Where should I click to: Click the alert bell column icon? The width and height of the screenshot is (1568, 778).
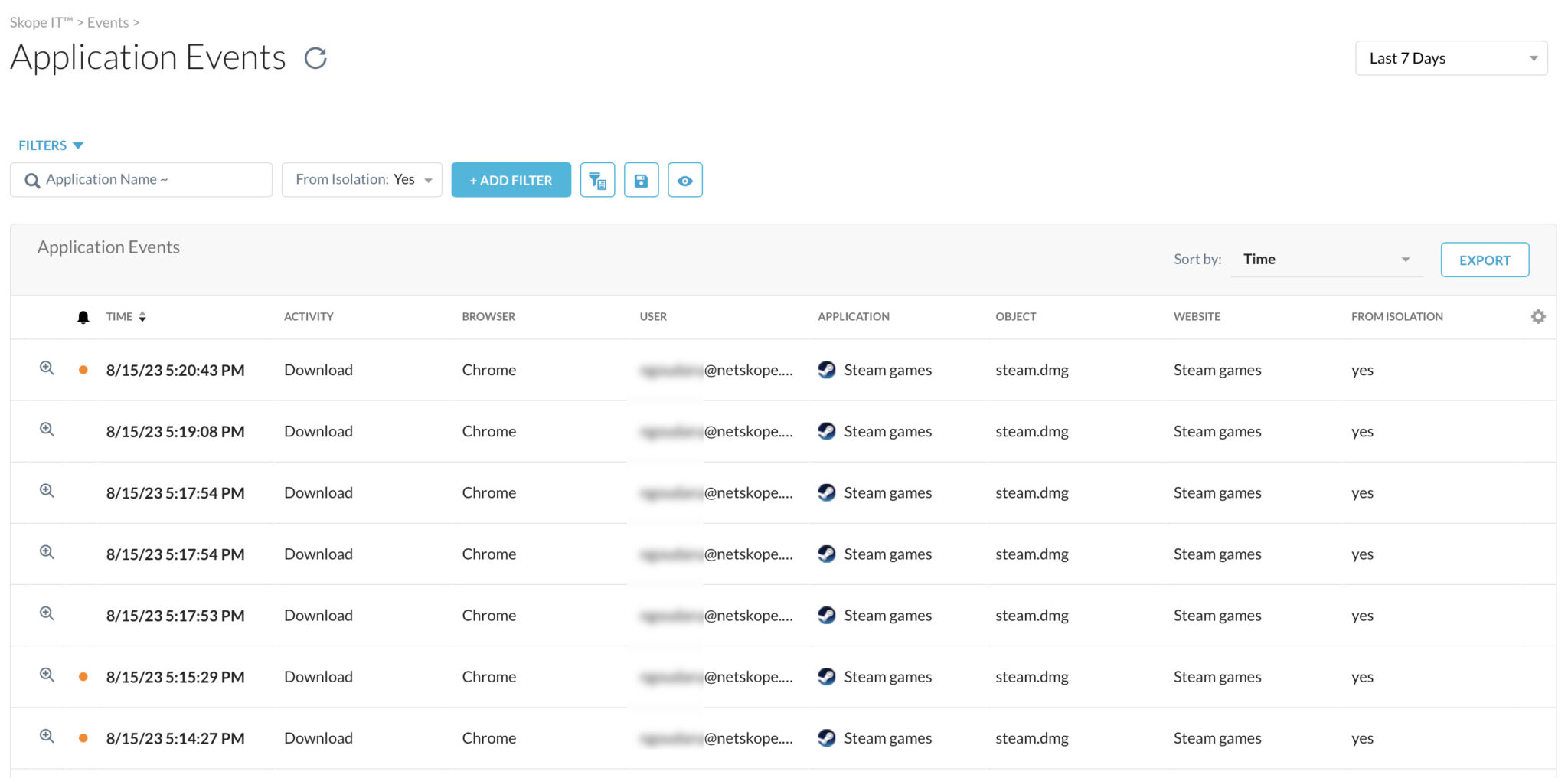[83, 317]
